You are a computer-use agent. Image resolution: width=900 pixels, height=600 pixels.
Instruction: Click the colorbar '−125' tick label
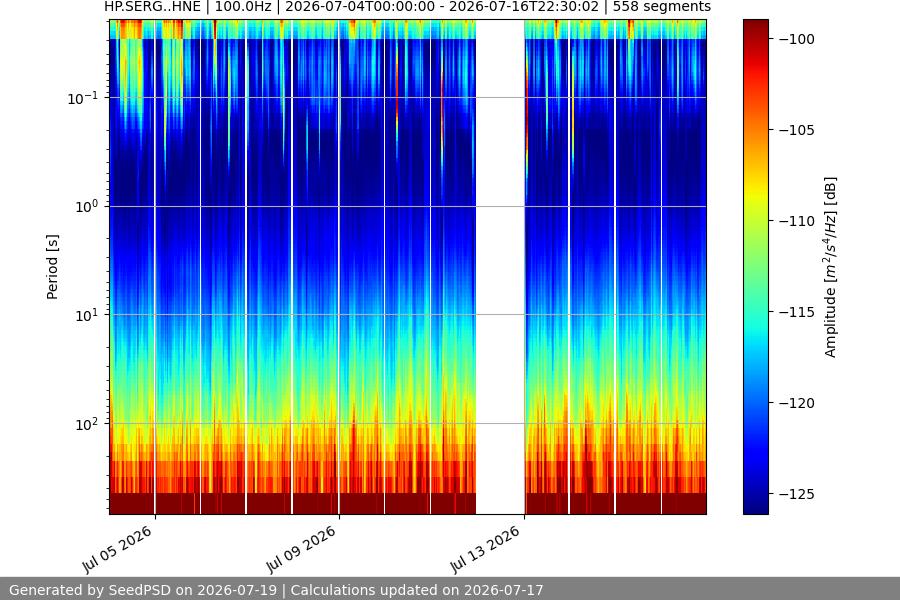[797, 494]
